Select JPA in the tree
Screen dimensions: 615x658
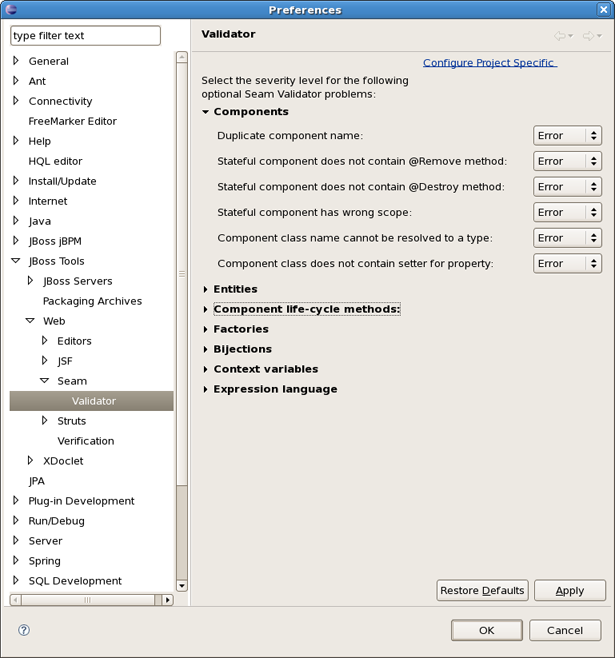[x=36, y=481]
